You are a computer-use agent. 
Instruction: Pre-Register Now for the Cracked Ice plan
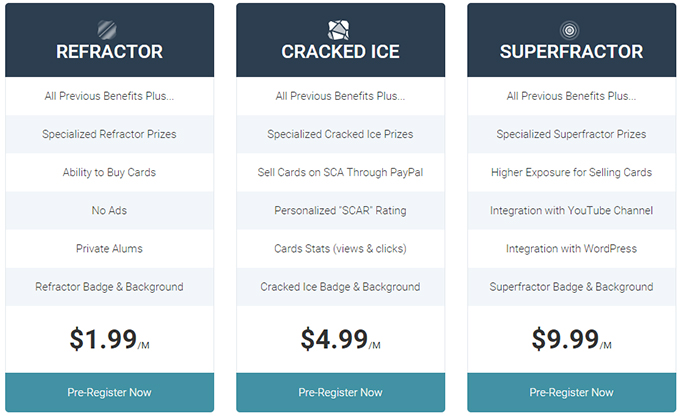[x=340, y=392]
